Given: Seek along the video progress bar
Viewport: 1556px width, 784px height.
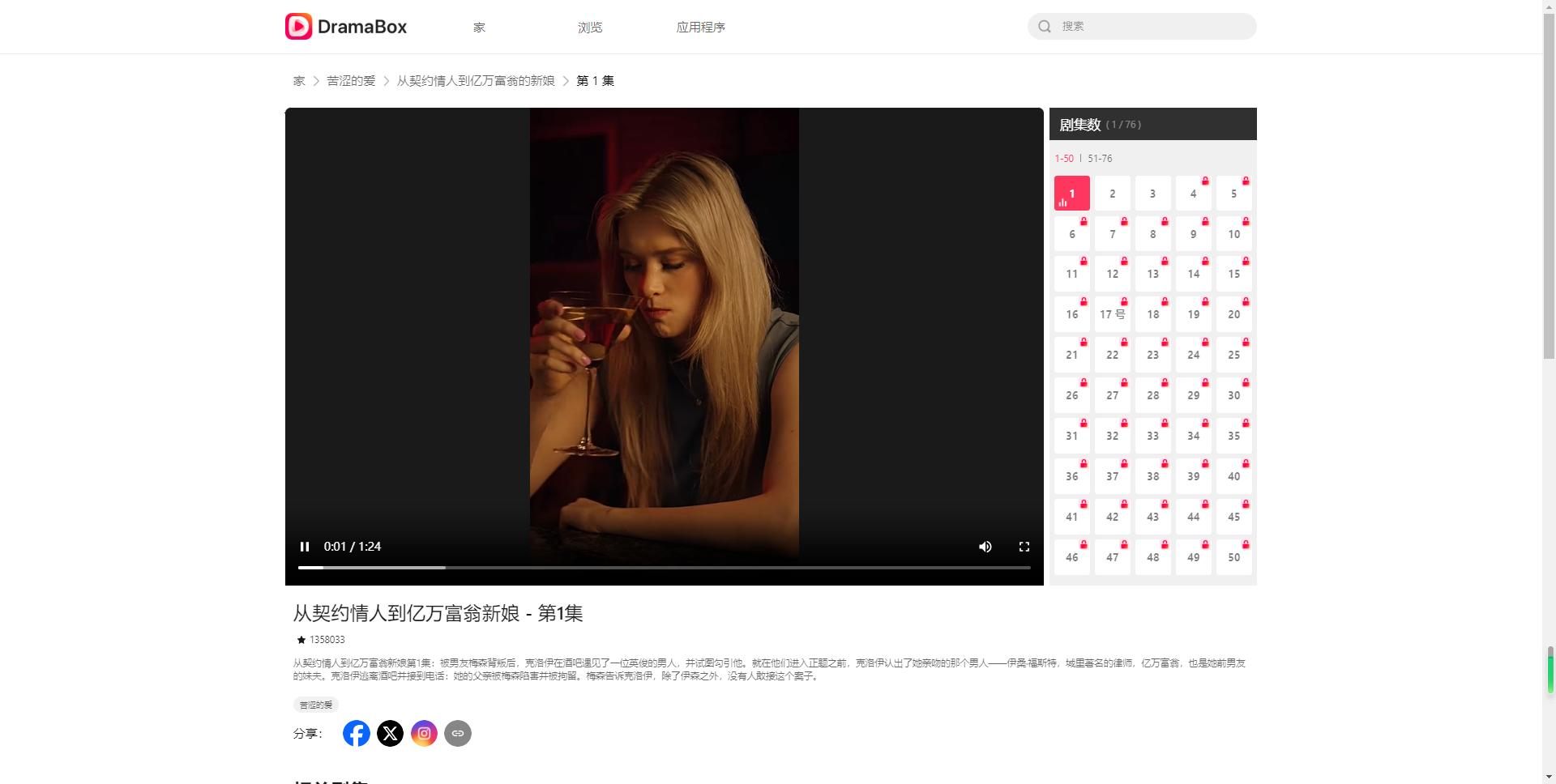Looking at the screenshot, I should 665,568.
